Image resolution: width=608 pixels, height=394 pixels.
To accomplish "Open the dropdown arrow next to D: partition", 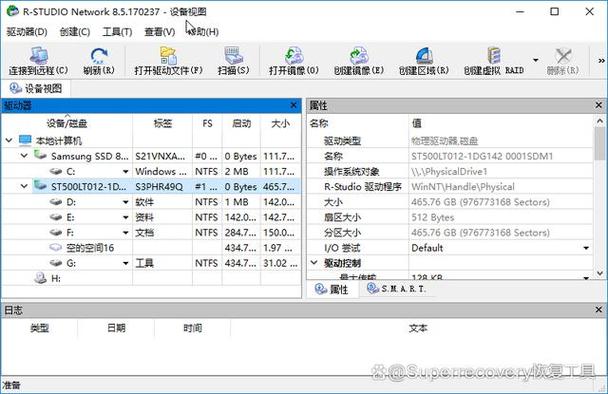I will click(126, 202).
